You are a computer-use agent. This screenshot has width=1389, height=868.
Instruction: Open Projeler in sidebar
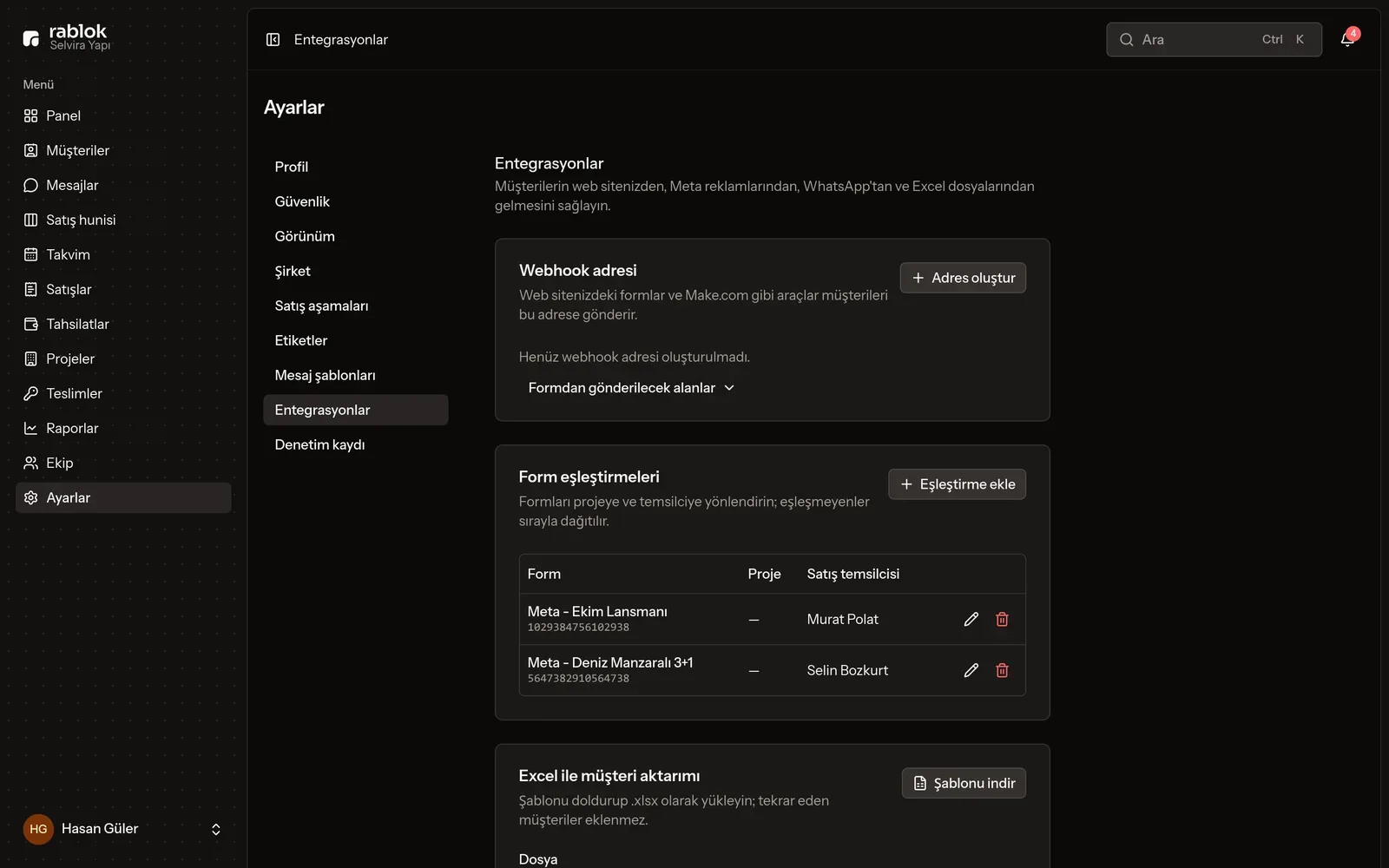click(123, 358)
